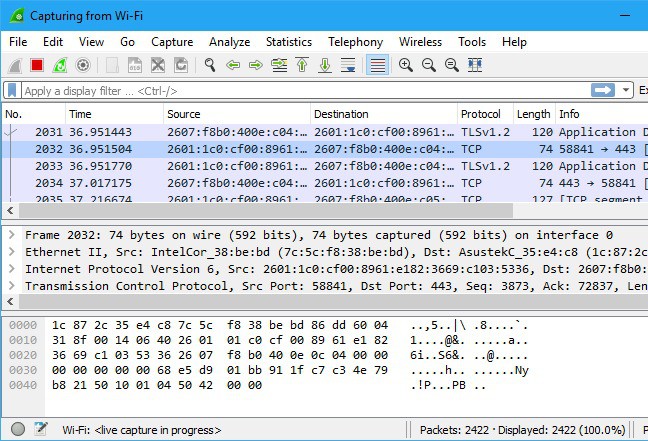Toggle packet colorization rules icon
648x441 pixels.
click(x=377, y=65)
